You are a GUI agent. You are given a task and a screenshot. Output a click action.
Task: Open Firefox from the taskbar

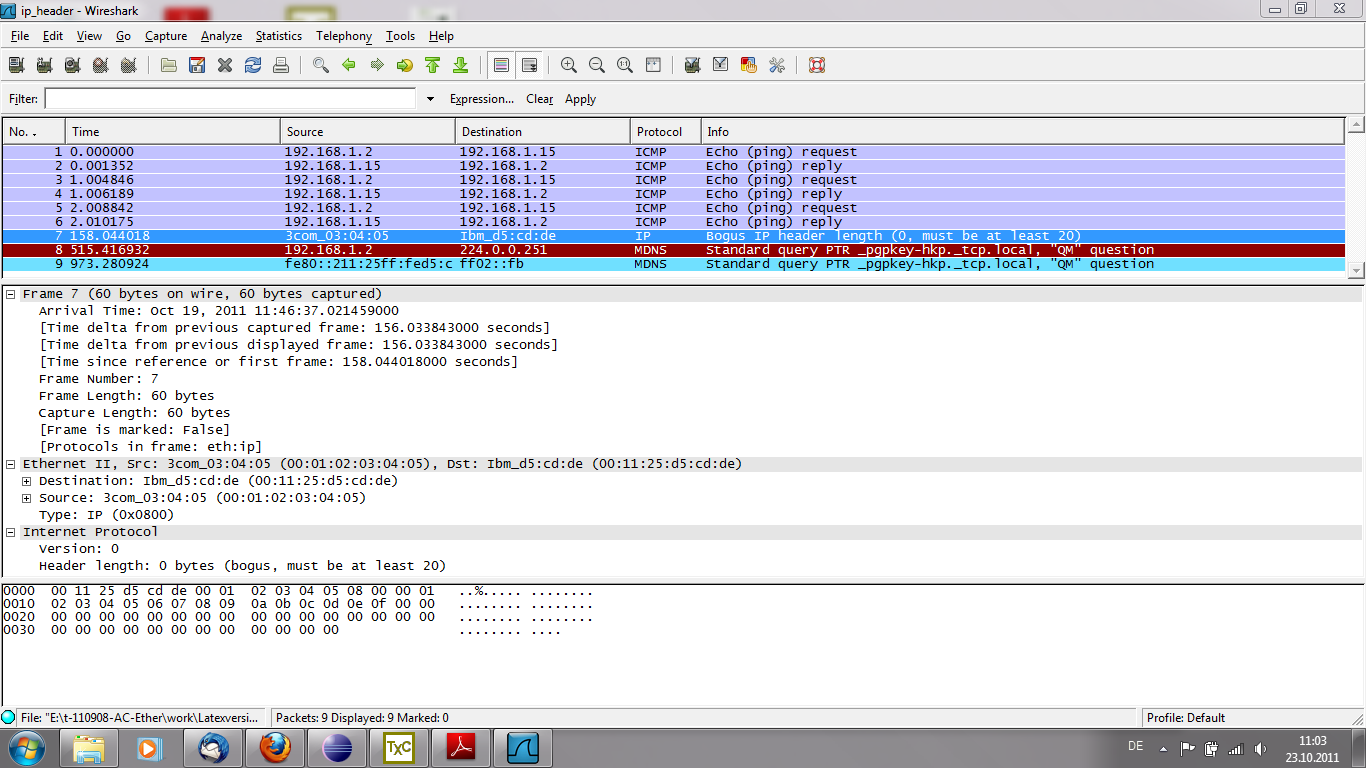tap(275, 748)
